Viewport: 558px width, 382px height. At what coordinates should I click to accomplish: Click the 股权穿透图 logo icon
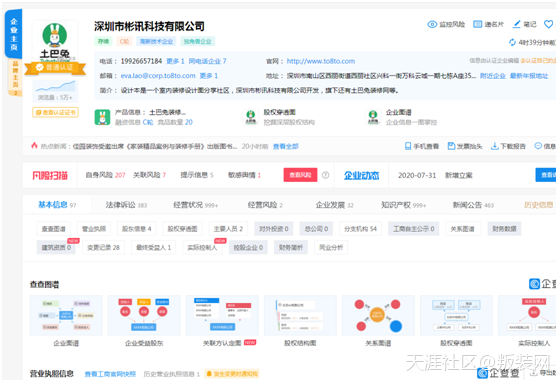(x=251, y=117)
